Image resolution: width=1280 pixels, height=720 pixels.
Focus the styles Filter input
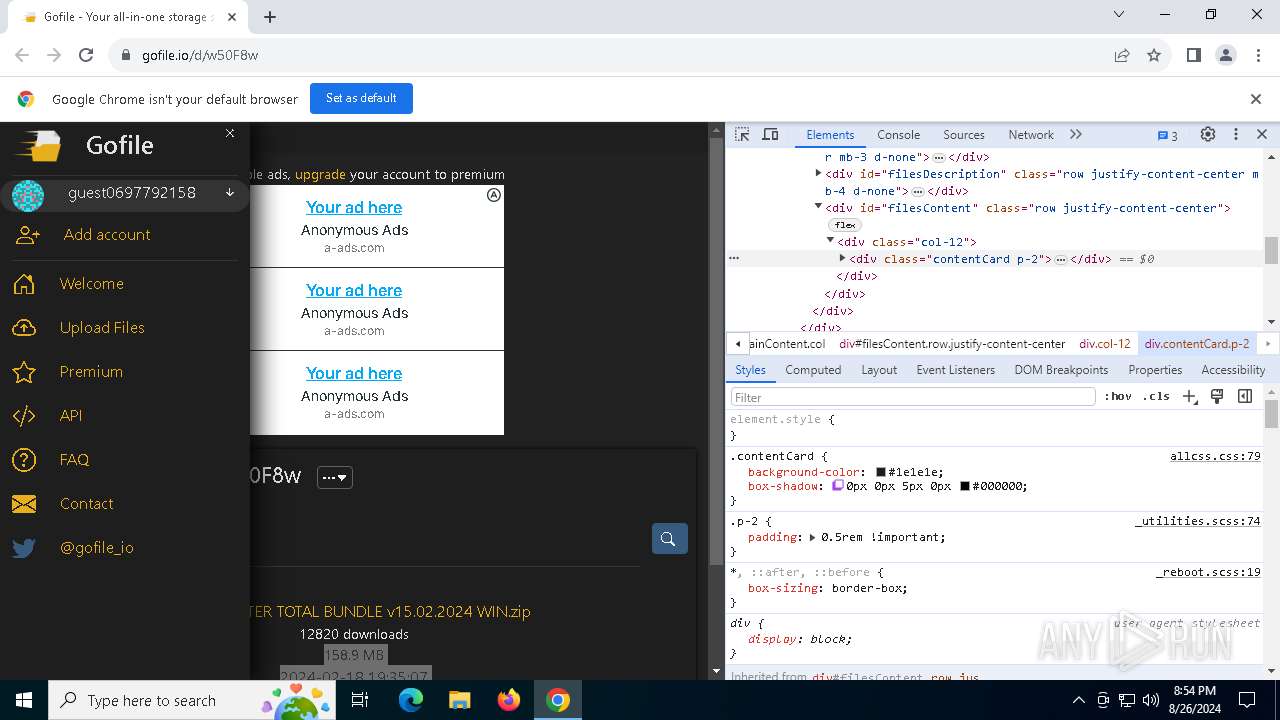912,397
